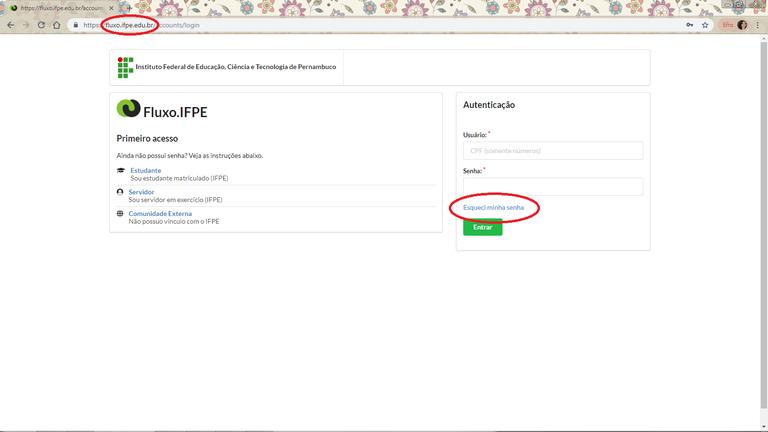
Task: Select the fluxo.ifpe.edu.br browser tab
Action: [61, 8]
